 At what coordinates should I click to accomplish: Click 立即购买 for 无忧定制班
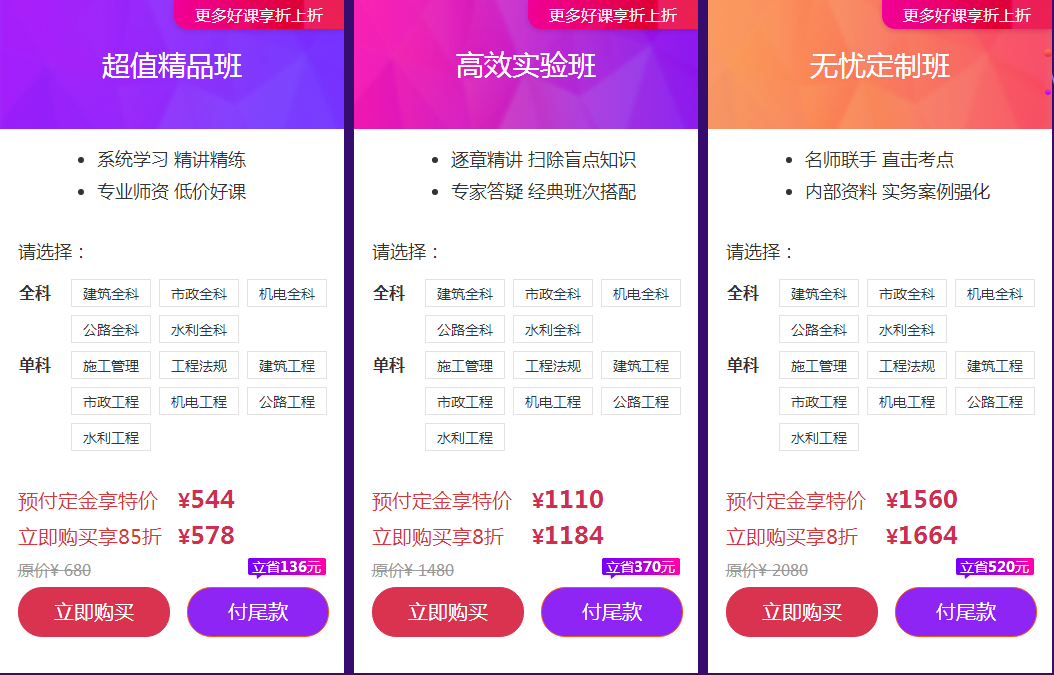[x=801, y=613]
